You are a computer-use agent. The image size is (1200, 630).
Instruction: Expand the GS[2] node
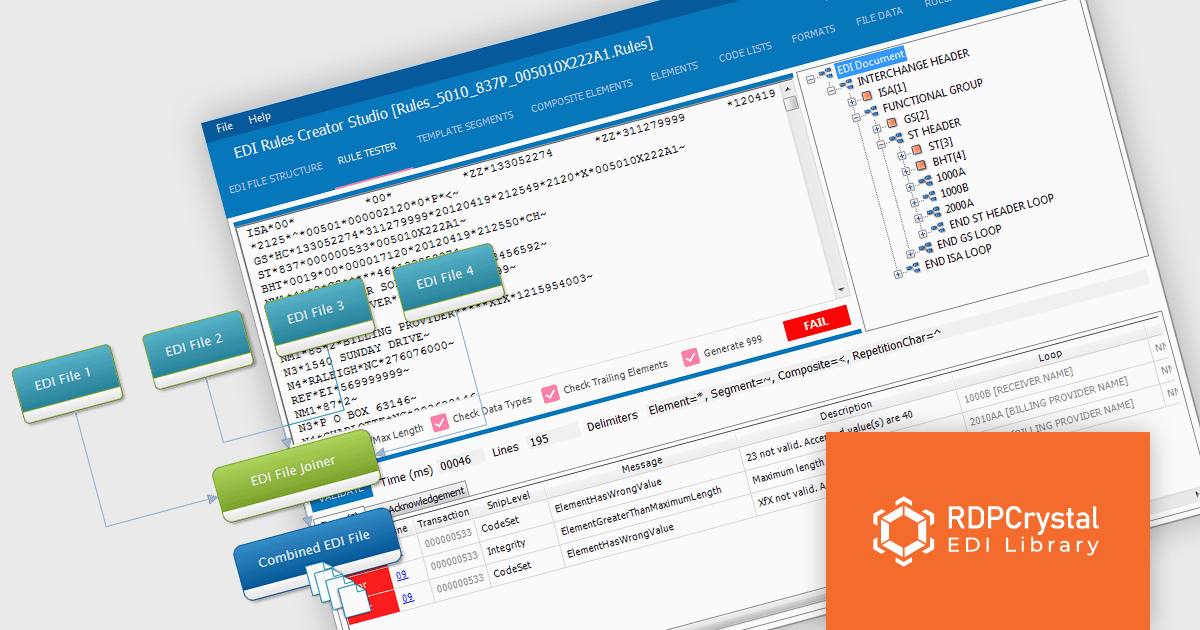tap(877, 129)
